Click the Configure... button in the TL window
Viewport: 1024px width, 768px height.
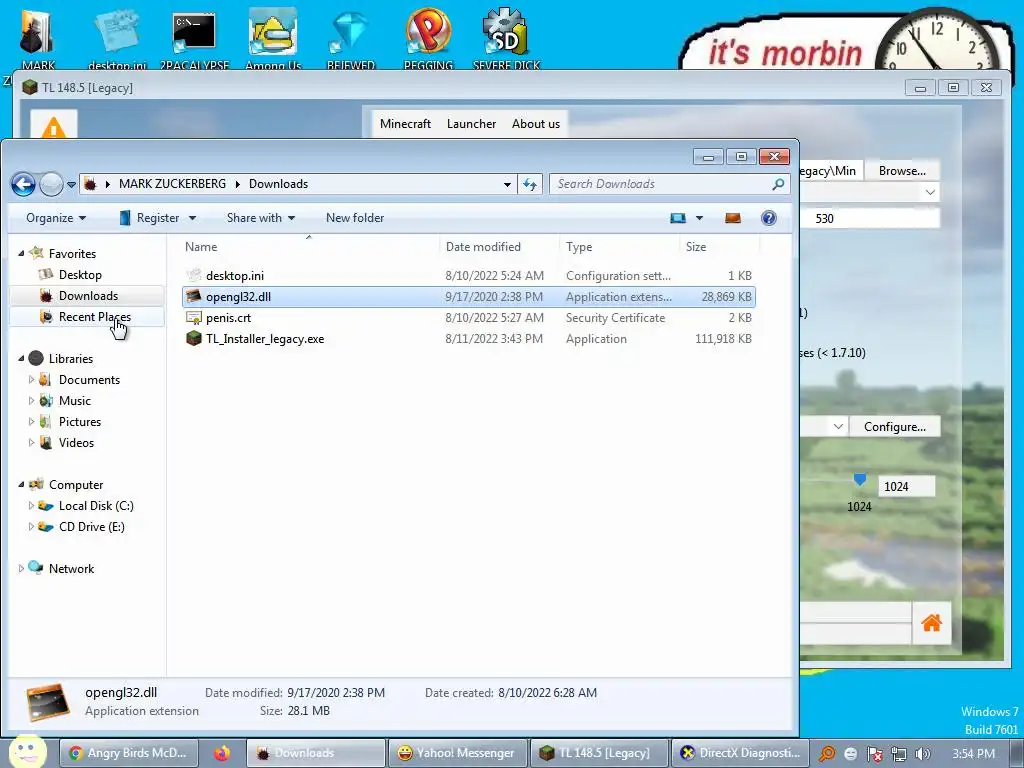coord(895,426)
